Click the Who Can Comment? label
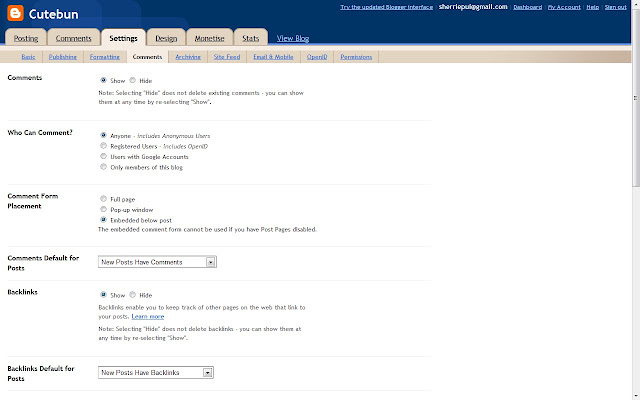 (x=40, y=133)
